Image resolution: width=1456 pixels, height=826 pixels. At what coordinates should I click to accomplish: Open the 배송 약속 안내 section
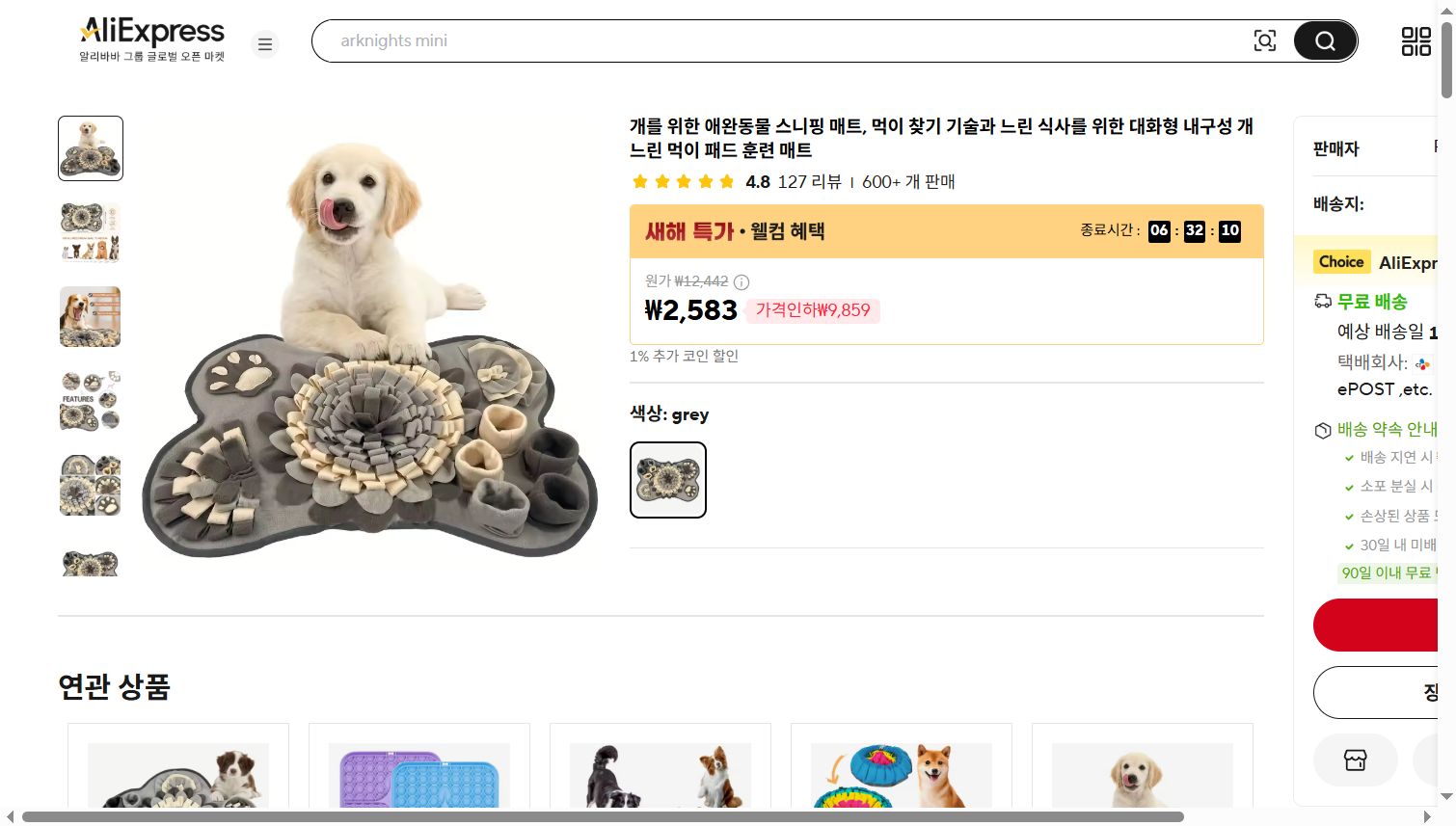pos(1387,429)
